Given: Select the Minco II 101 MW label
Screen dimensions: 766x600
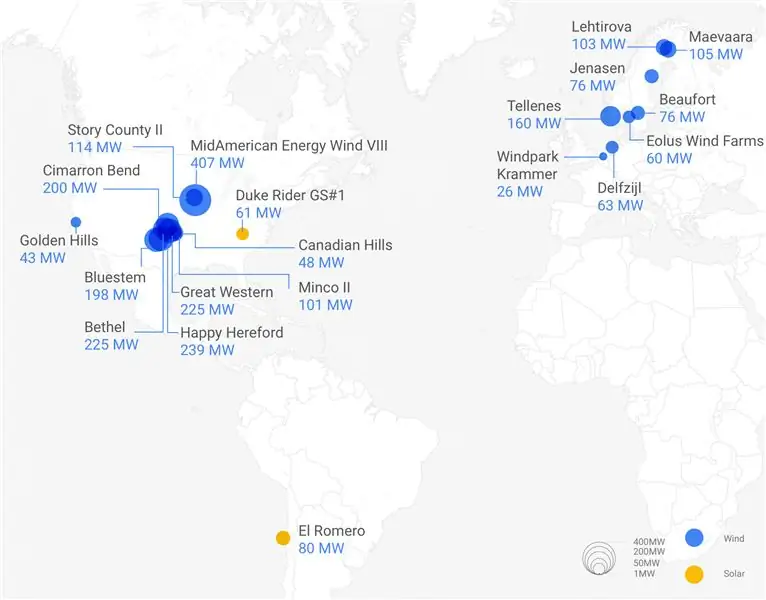Looking at the screenshot, I should point(325,296).
